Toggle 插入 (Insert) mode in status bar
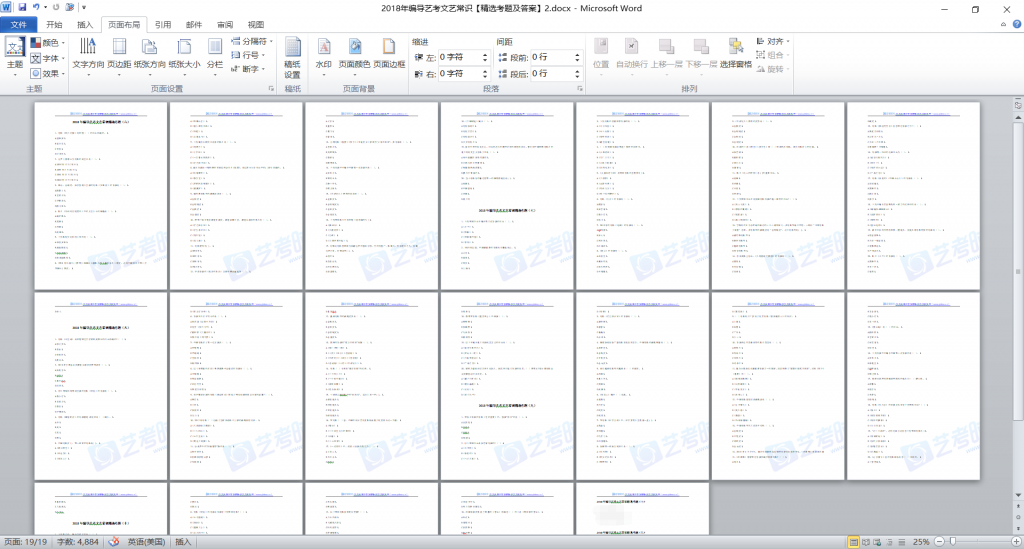 (184, 541)
